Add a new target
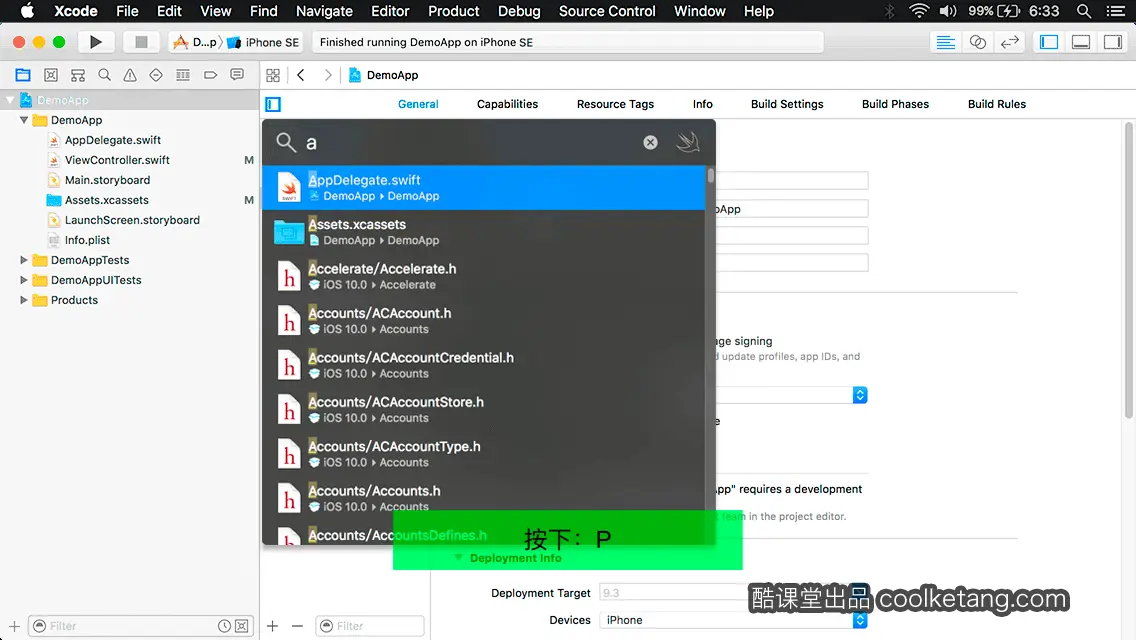Viewport: 1136px width, 640px height. point(272,626)
